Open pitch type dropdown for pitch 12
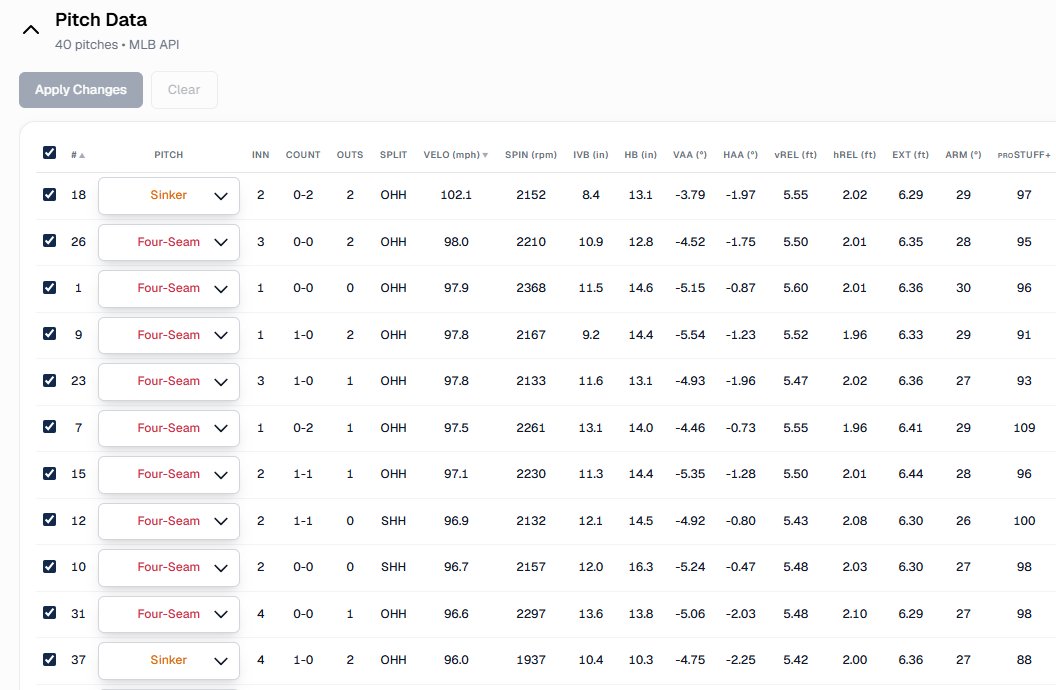Viewport: 1056px width, 690px height. [x=169, y=520]
